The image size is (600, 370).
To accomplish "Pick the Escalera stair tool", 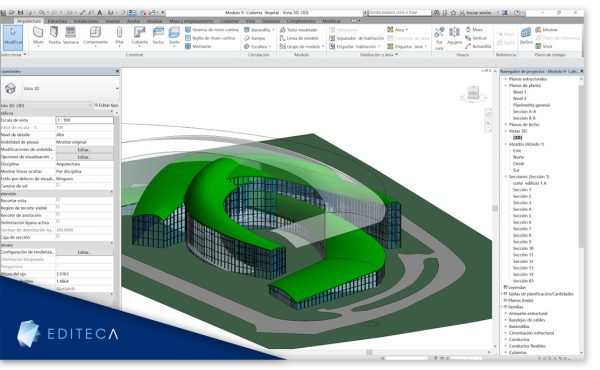I will pos(258,46).
